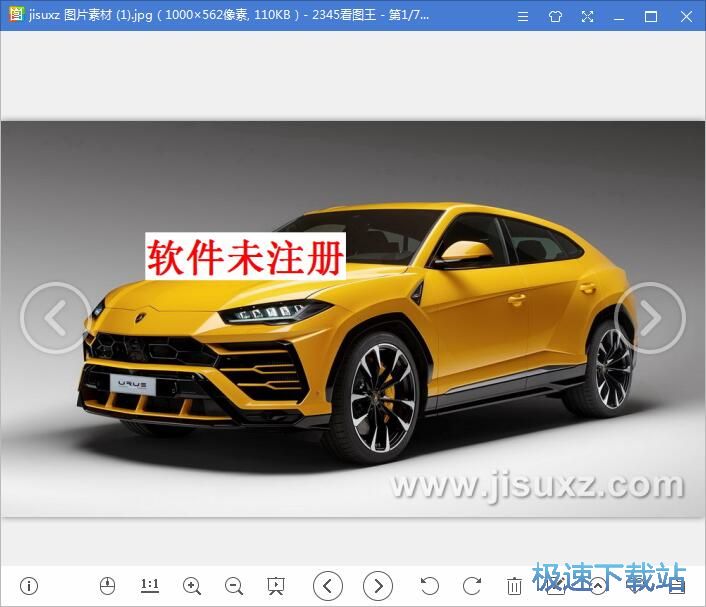
Task: Maximize the 2345看图王 window
Action: pyautogui.click(x=651, y=17)
